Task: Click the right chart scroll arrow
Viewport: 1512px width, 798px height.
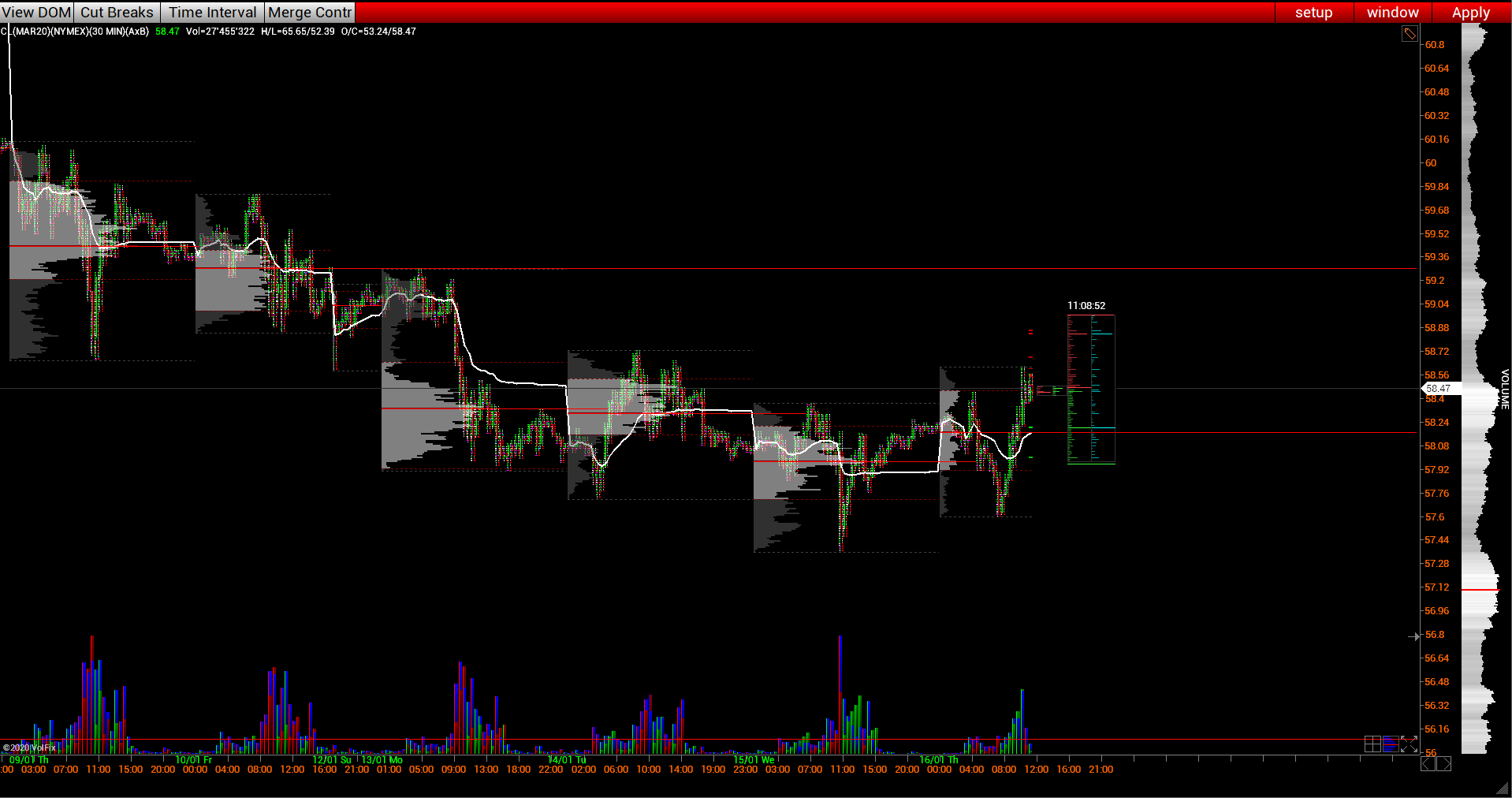Action: pyautogui.click(x=1444, y=763)
